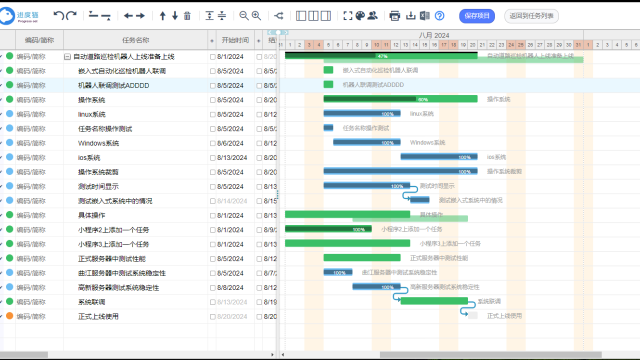This screenshot has height=360, width=640.
Task: Enter fullscreen mode
Action: point(348,16)
